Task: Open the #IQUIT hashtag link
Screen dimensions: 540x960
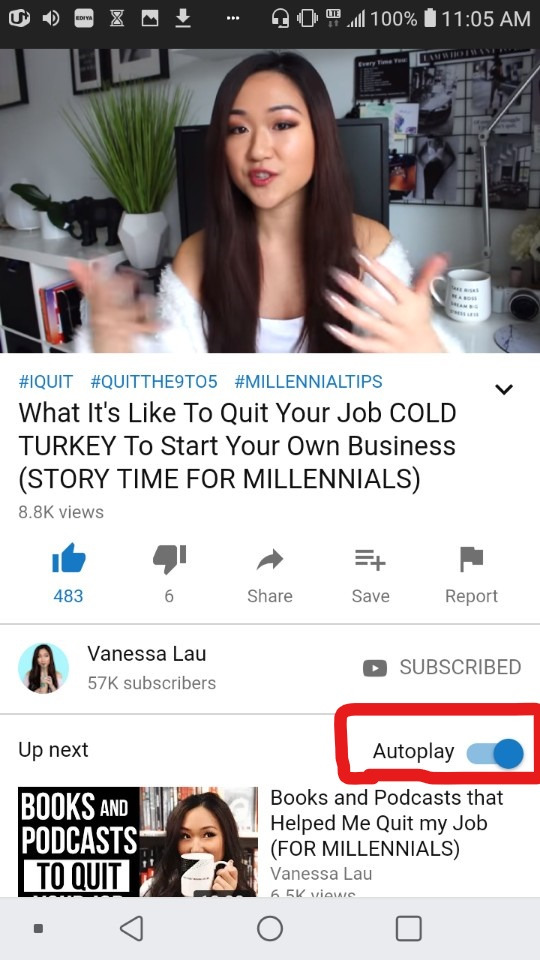Action: click(46, 381)
